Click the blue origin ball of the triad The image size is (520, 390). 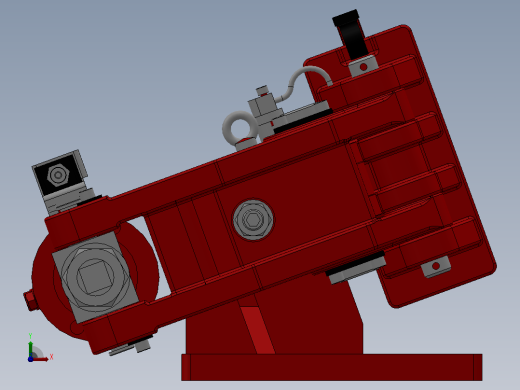pos(30,359)
